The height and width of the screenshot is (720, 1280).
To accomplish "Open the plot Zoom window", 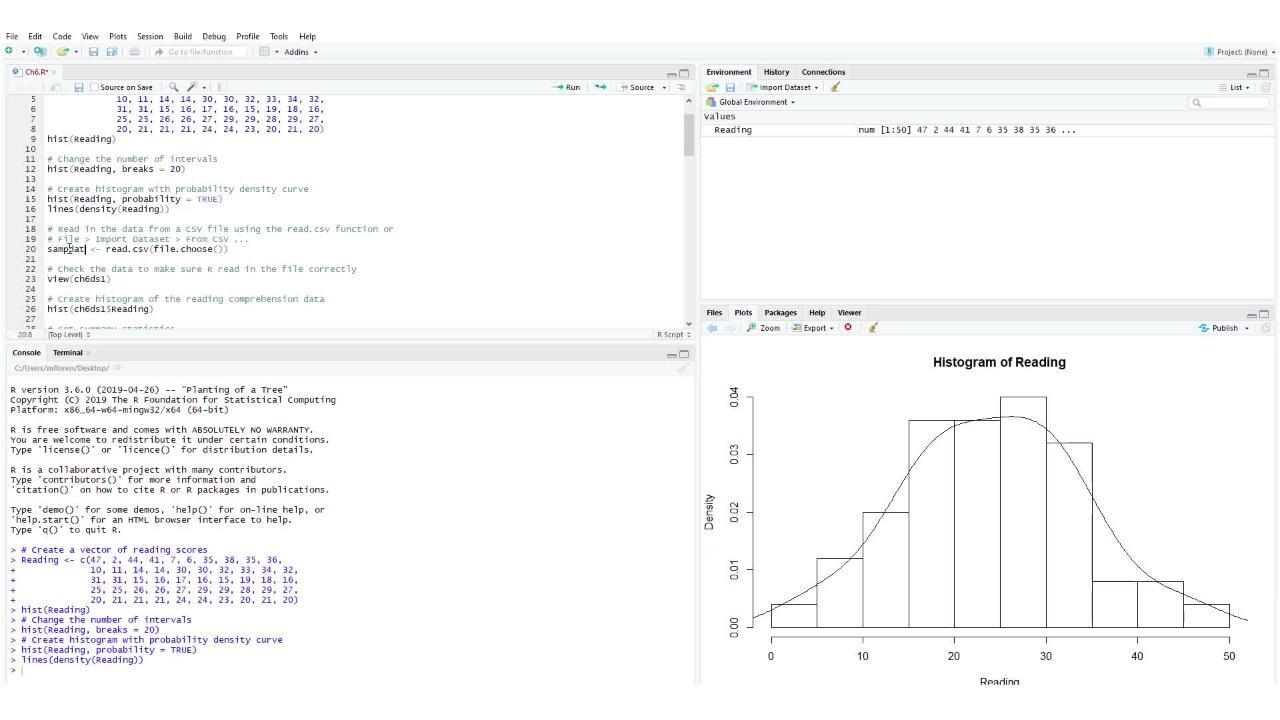I will tap(763, 328).
